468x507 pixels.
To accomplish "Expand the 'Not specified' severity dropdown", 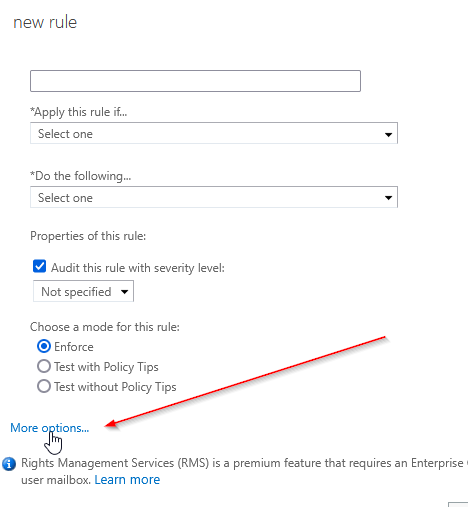I will coord(83,291).
